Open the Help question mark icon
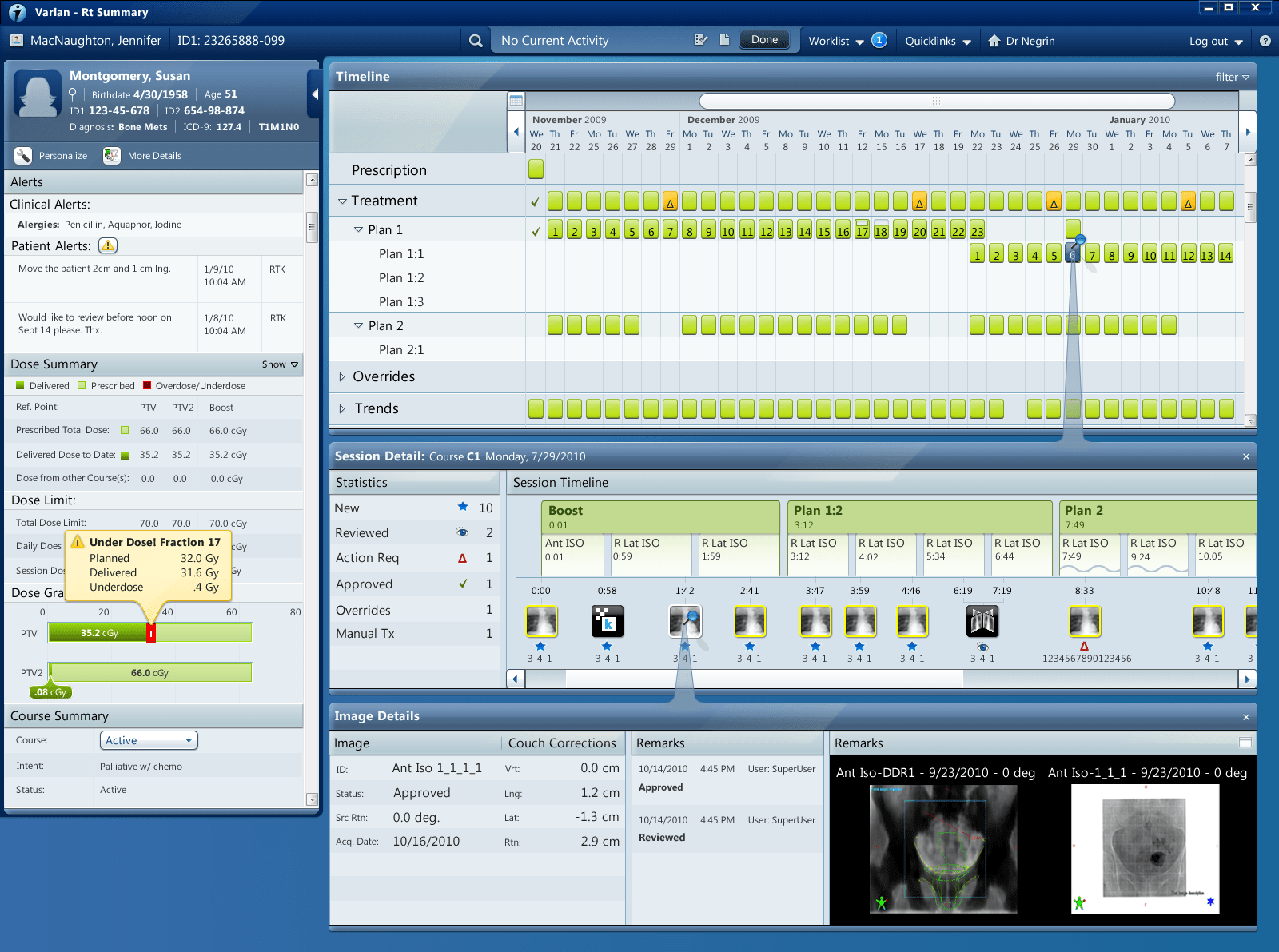 click(1265, 40)
